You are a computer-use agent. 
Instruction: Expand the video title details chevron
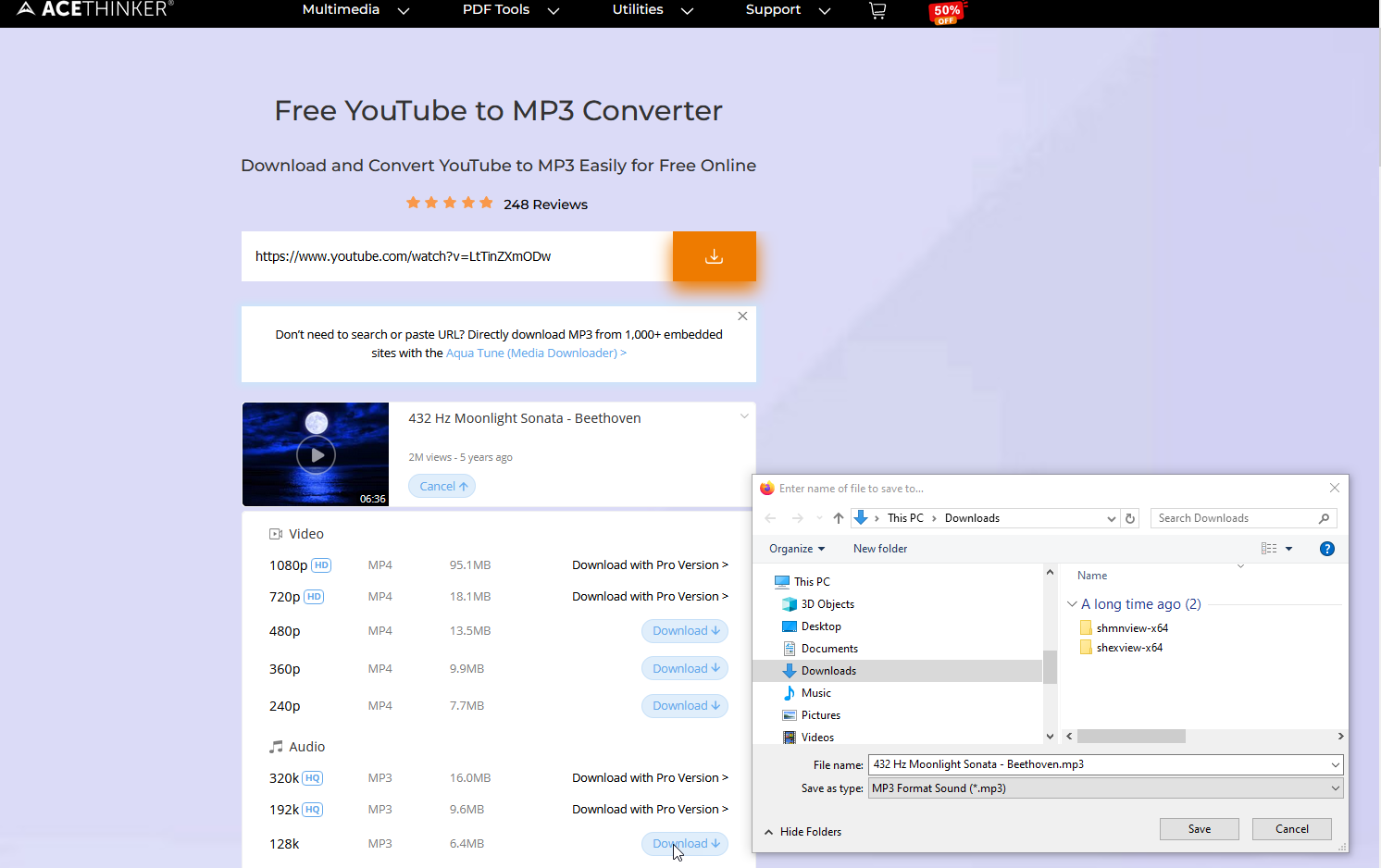(744, 416)
